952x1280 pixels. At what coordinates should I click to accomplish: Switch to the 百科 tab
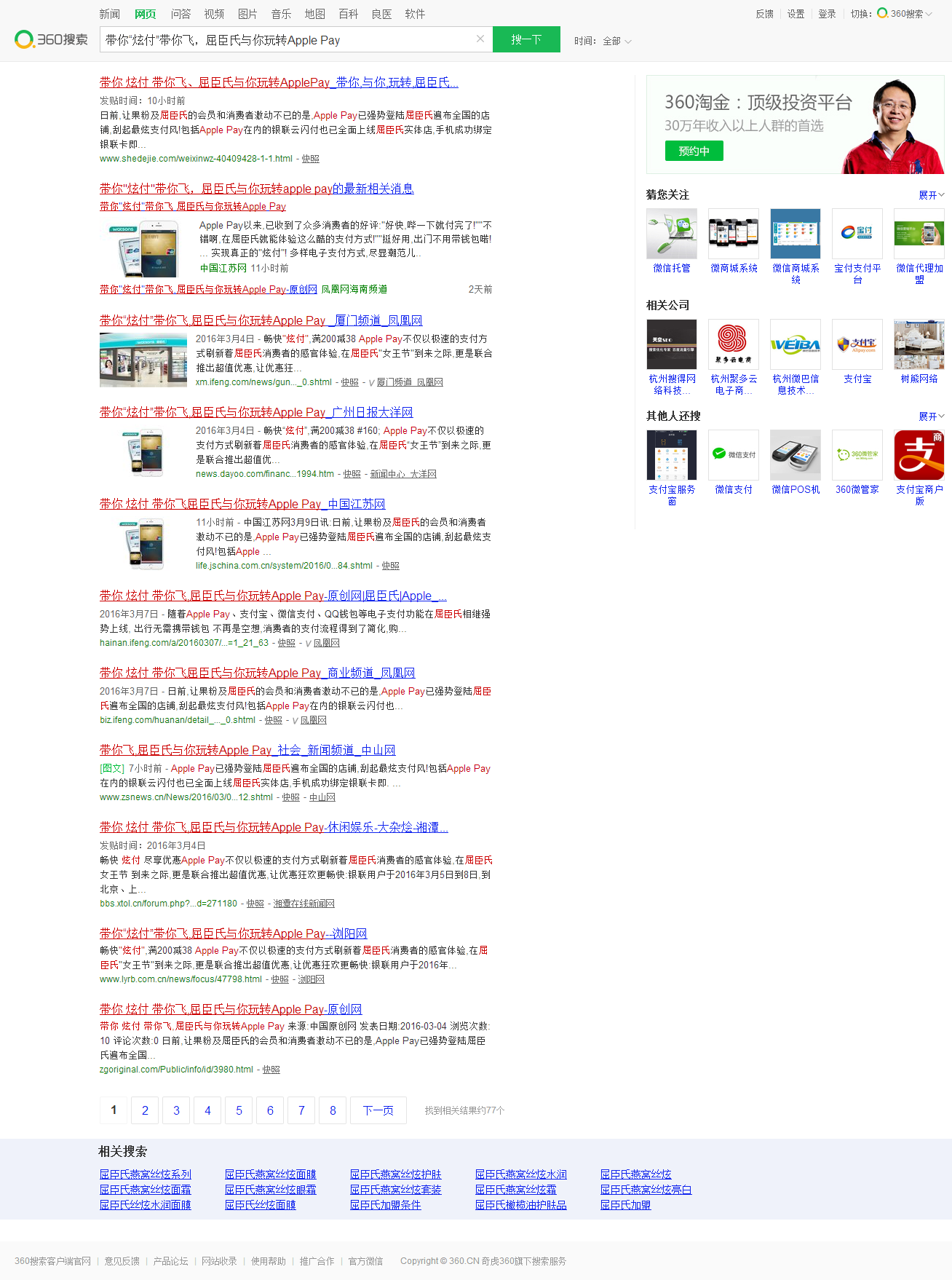(349, 14)
